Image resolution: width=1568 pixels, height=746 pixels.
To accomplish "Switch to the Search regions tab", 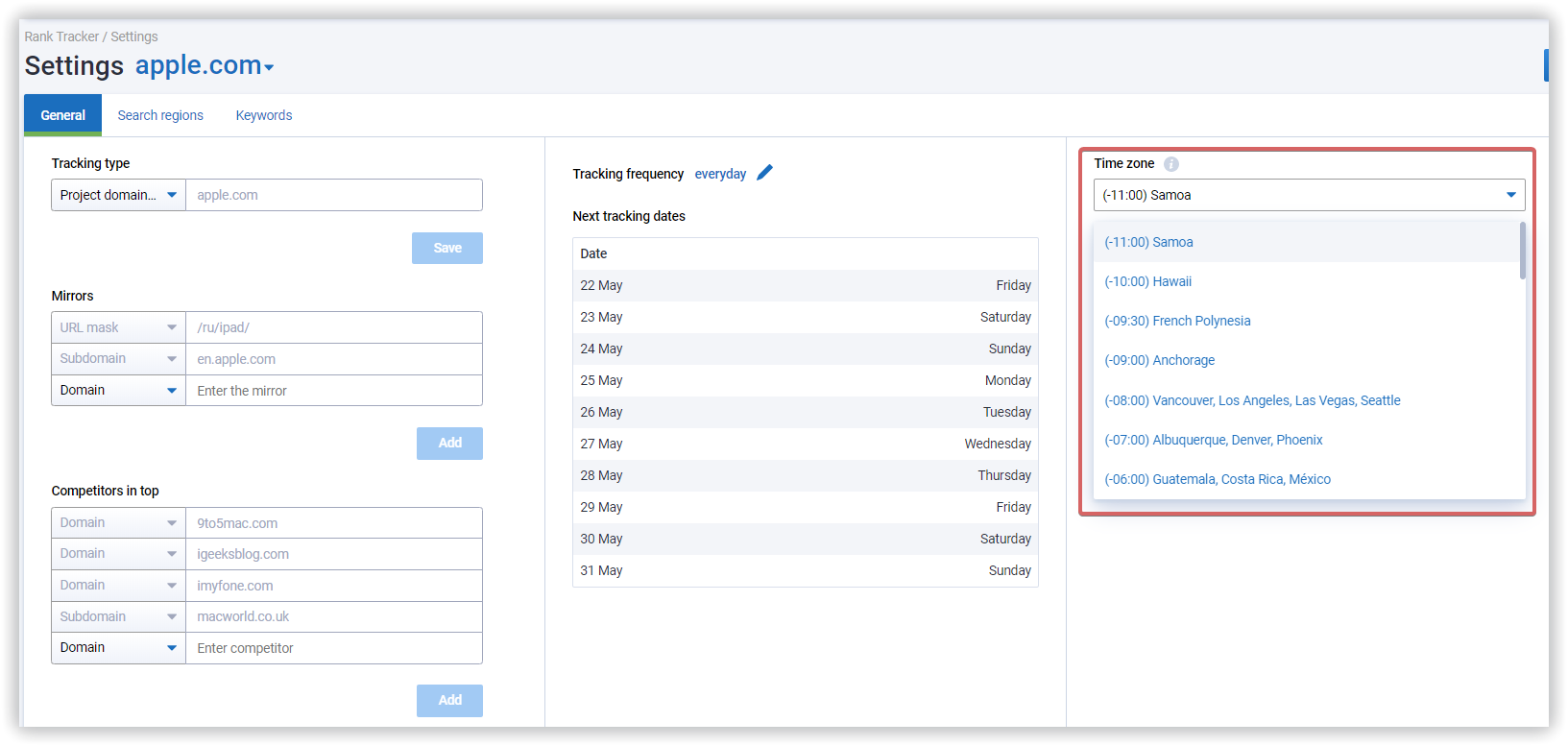I will [x=160, y=115].
